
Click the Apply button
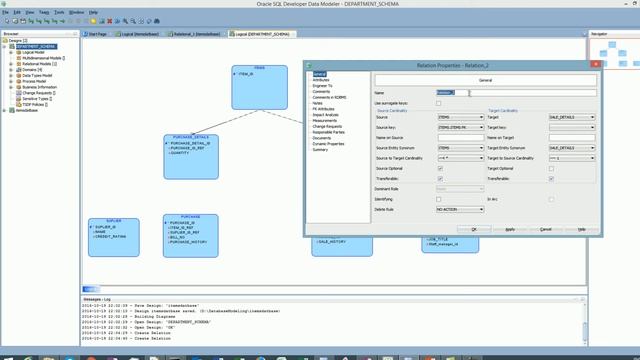tap(510, 229)
